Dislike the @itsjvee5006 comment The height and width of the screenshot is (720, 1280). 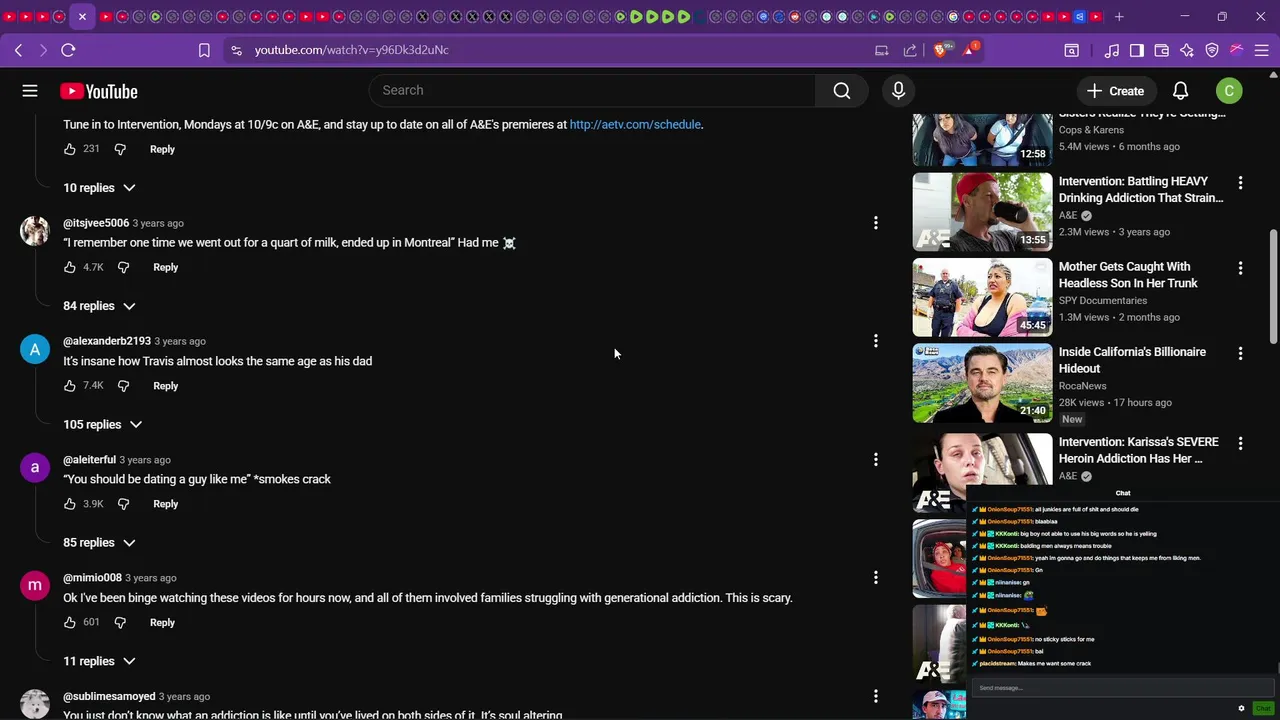pos(123,267)
